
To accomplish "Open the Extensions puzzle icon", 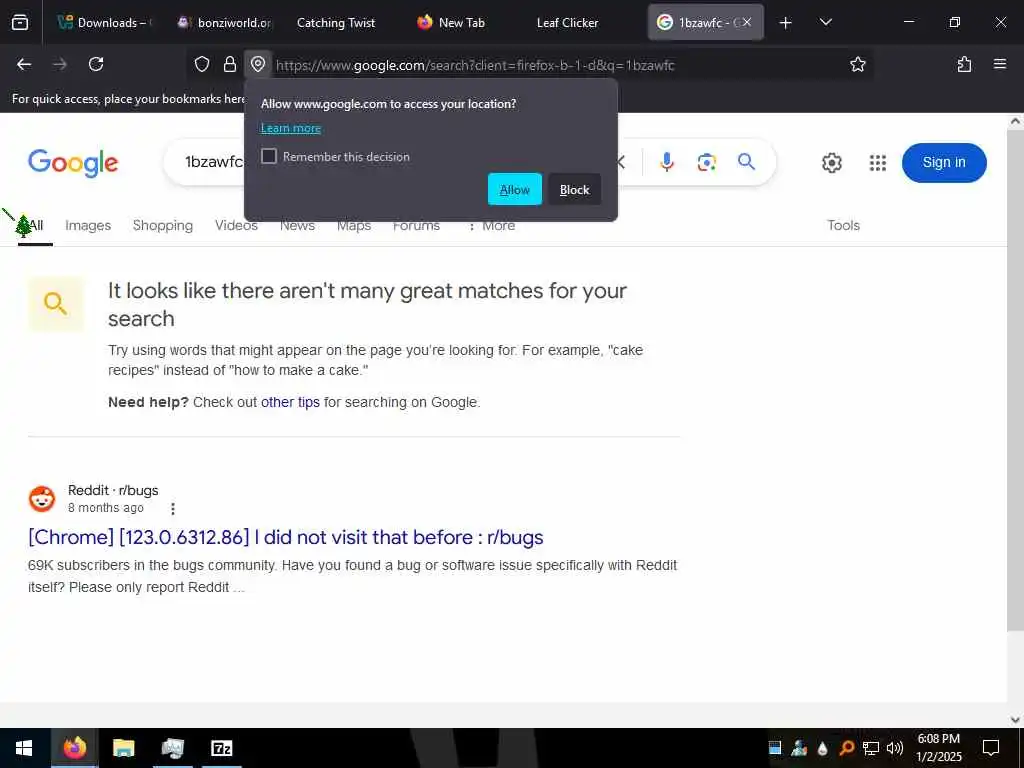I will click(x=964, y=64).
